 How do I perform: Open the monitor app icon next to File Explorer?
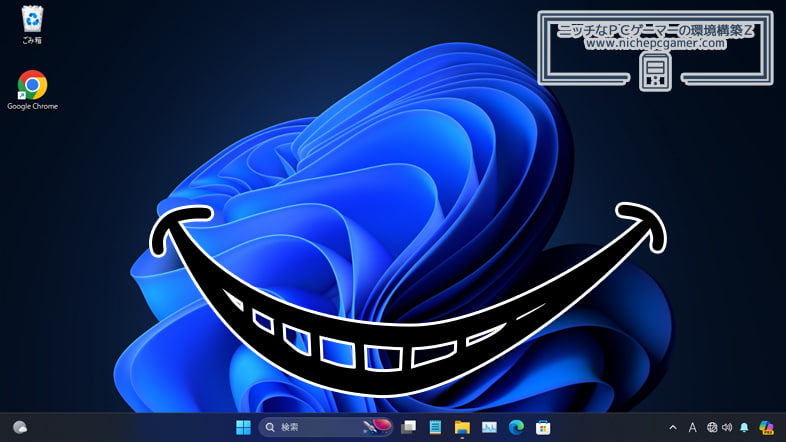pos(489,427)
